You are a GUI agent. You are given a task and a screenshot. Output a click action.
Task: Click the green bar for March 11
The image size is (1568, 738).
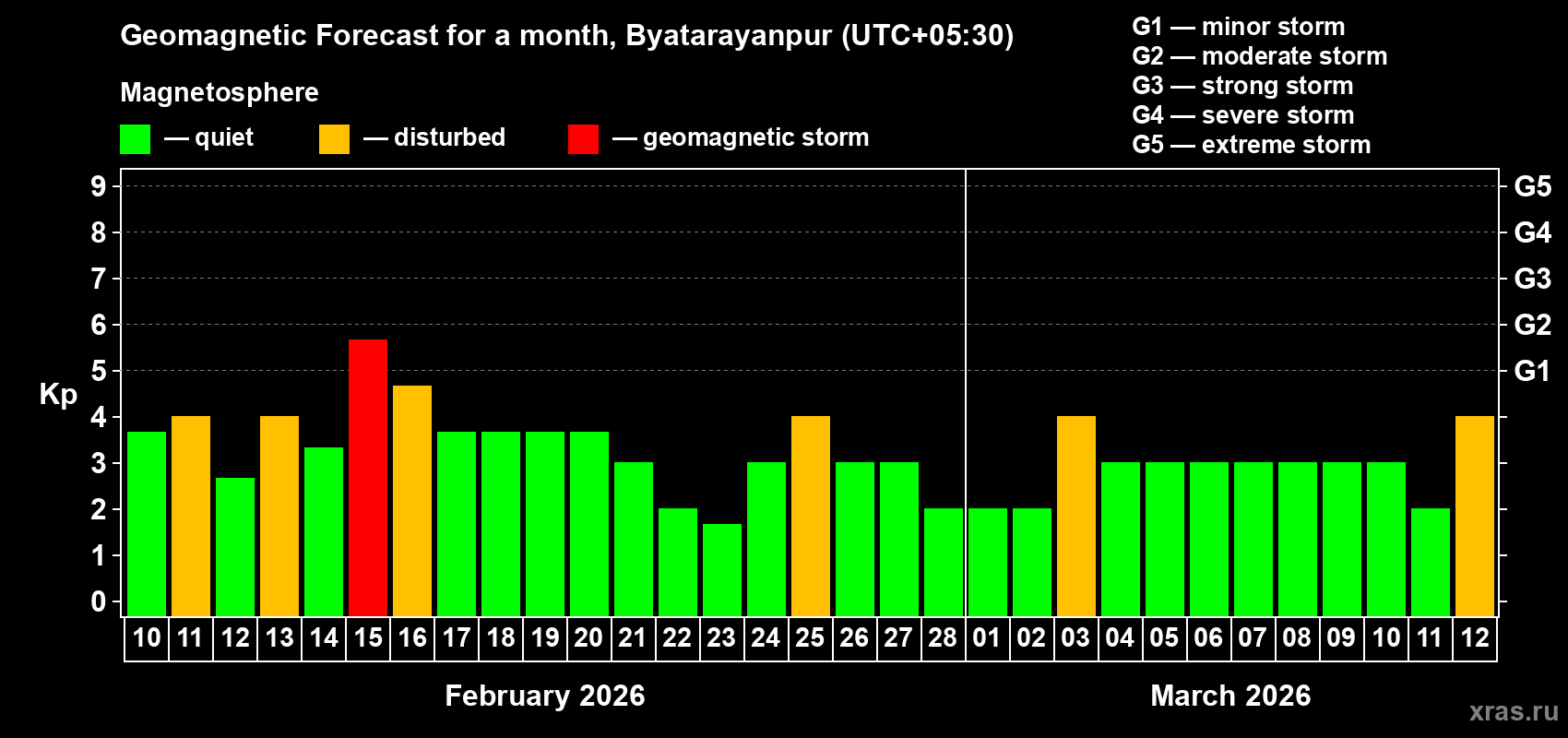[x=1431, y=563]
